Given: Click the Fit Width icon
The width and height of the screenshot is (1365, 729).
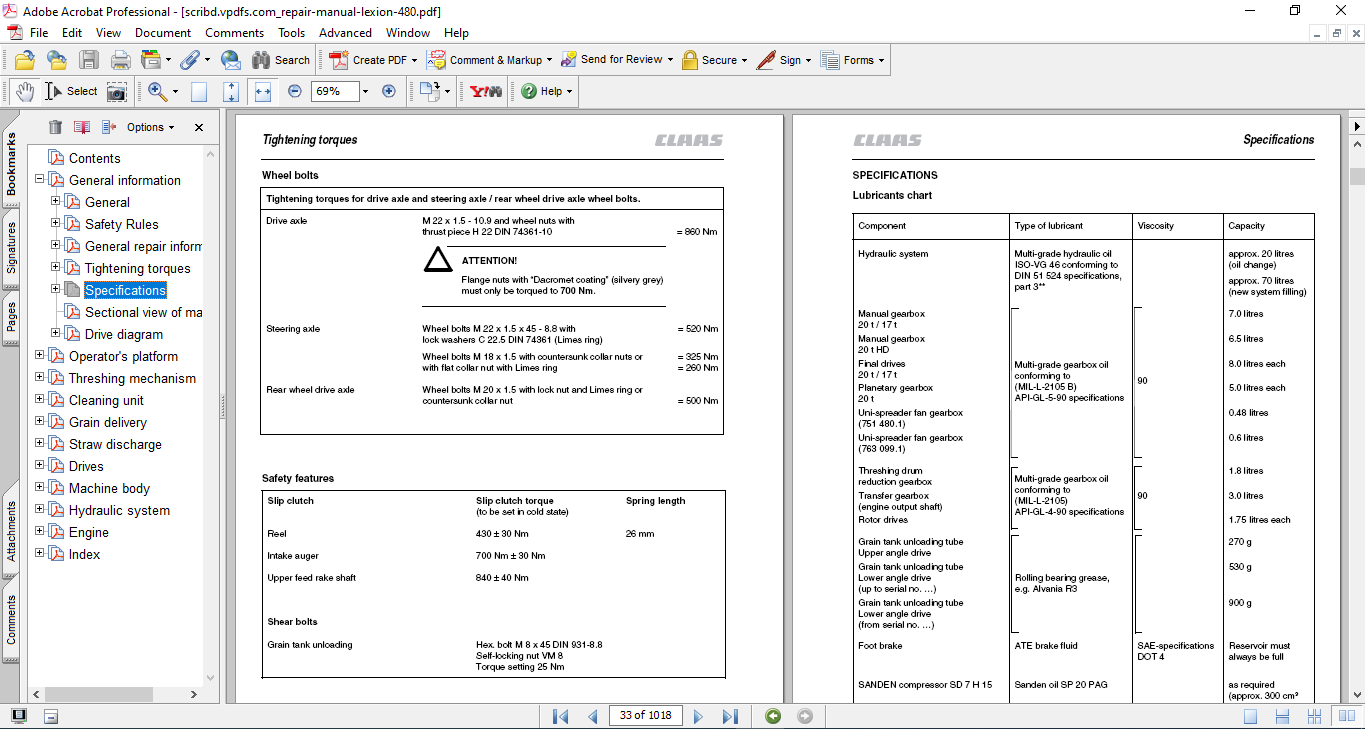Looking at the screenshot, I should (263, 91).
